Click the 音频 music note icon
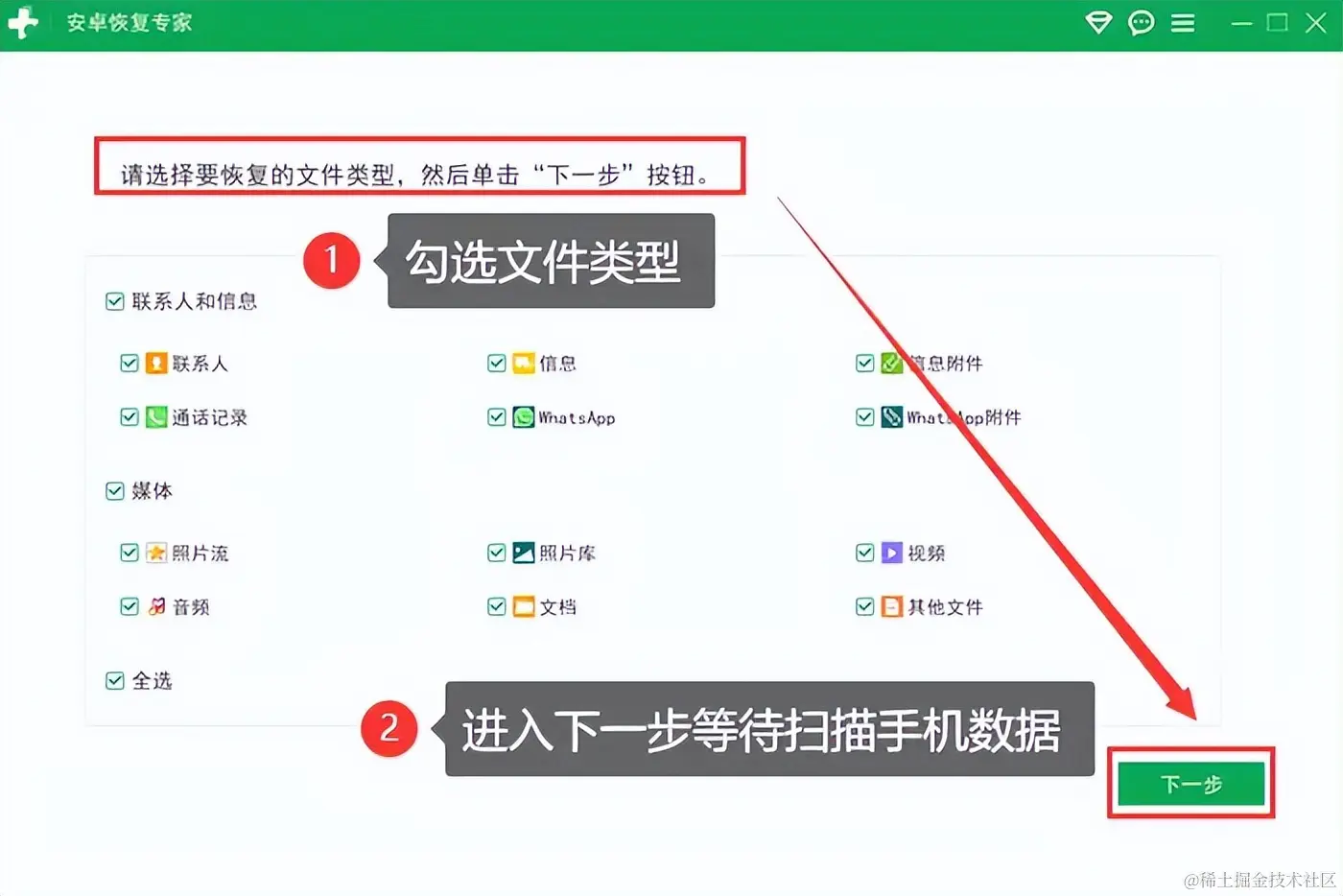Viewport: 1343px width, 896px height. pyautogui.click(x=156, y=606)
